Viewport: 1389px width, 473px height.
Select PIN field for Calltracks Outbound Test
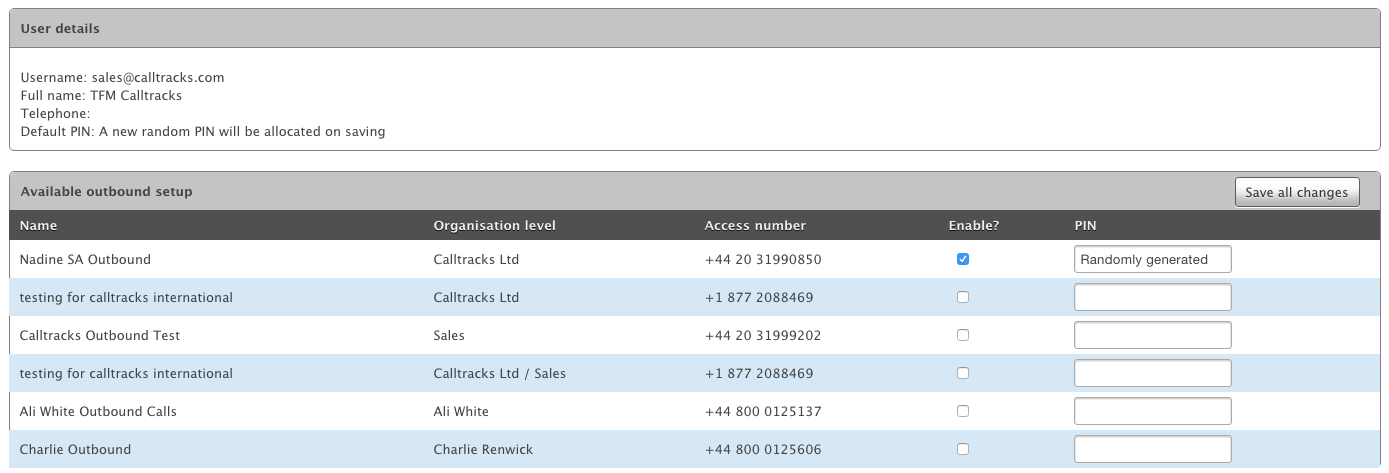[x=1153, y=335]
